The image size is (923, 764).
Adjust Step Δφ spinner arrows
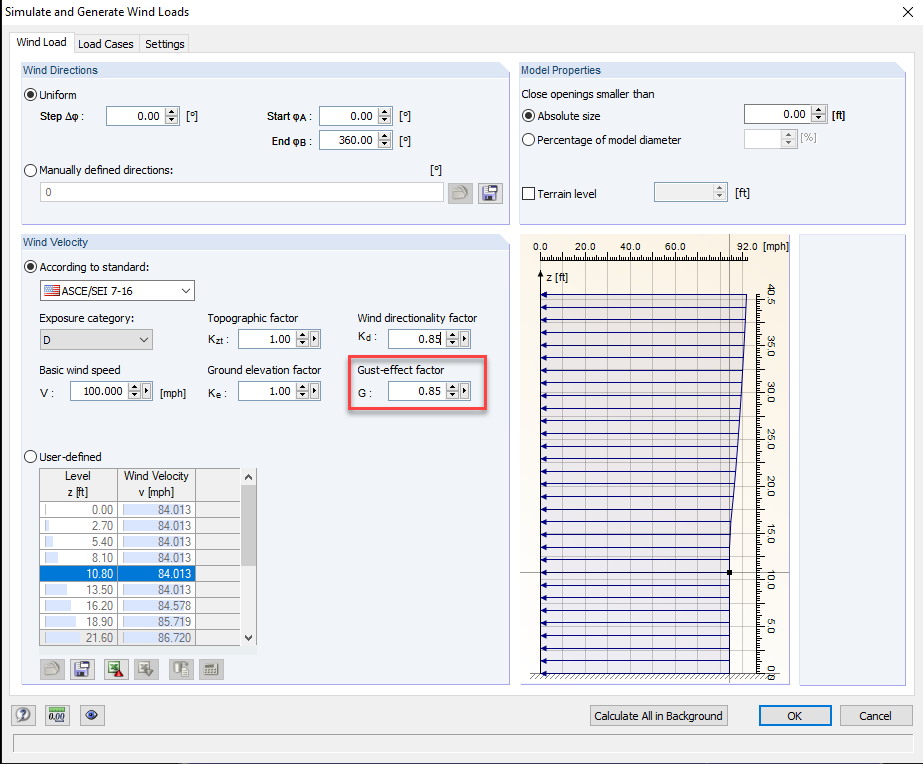click(x=172, y=116)
